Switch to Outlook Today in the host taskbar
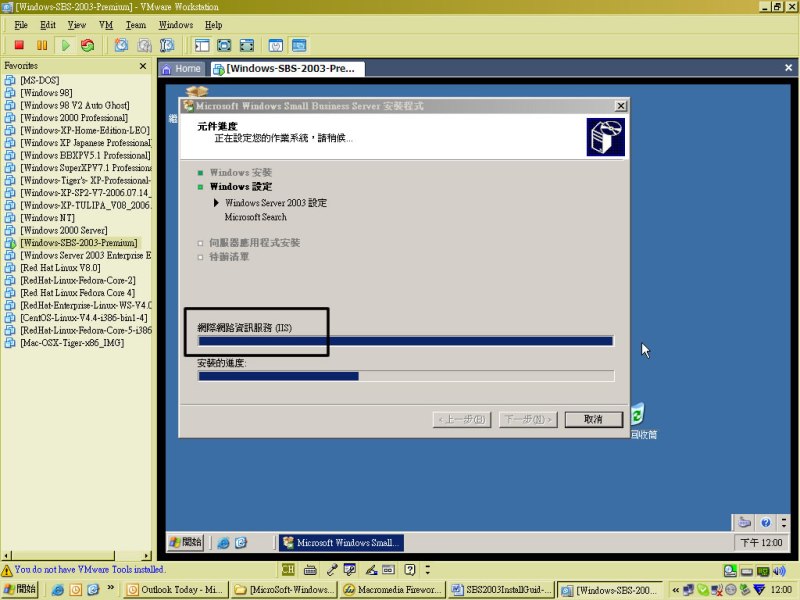The width and height of the screenshot is (800, 600). (x=176, y=590)
